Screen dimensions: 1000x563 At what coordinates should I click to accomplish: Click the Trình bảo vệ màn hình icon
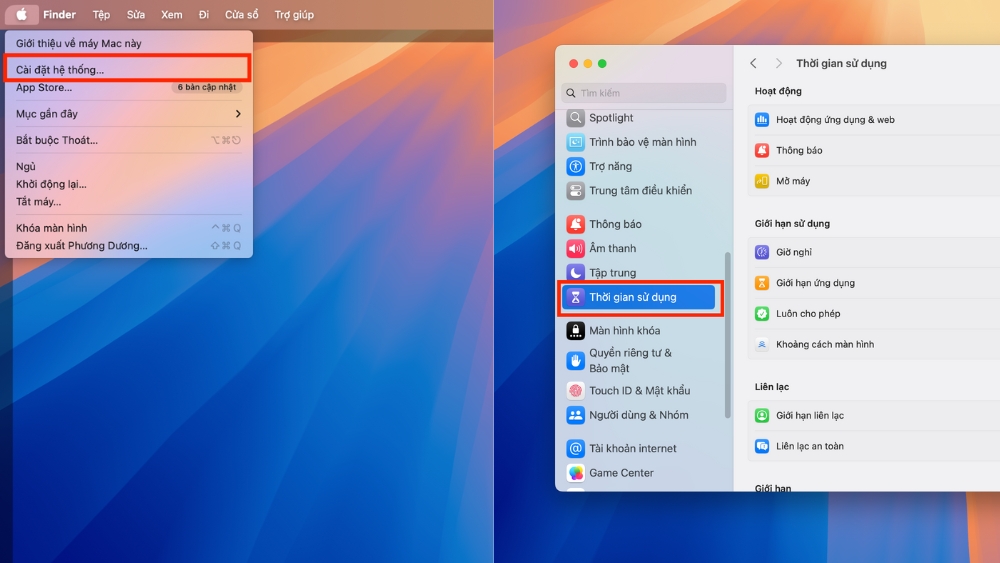point(575,142)
